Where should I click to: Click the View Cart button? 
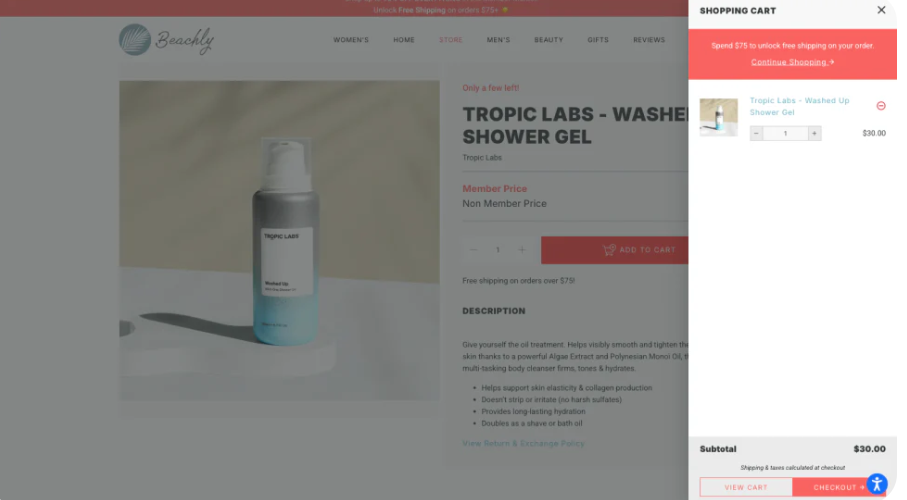click(746, 487)
